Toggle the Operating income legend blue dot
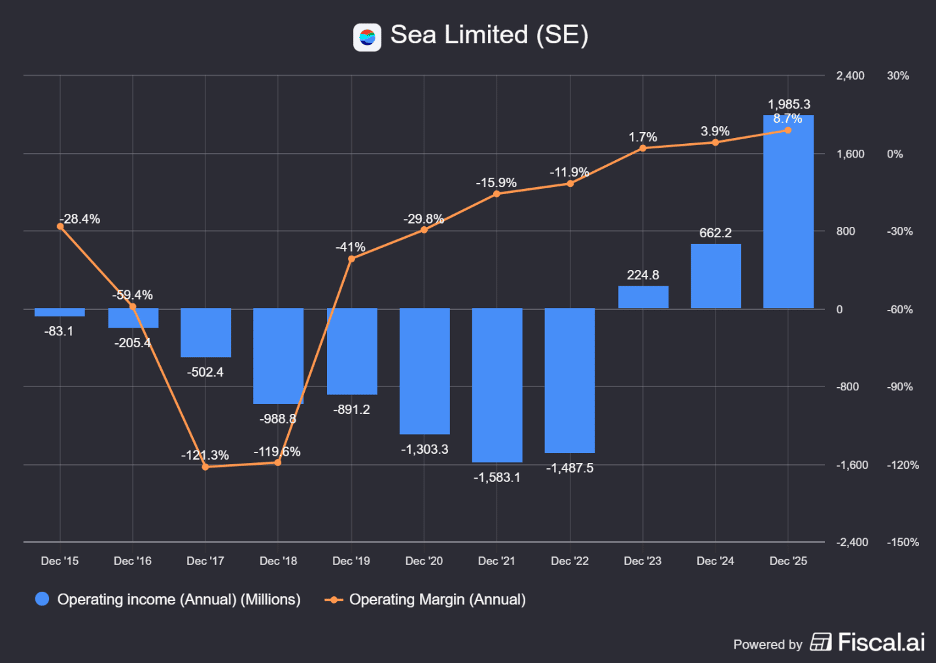936x664 pixels. (42, 599)
